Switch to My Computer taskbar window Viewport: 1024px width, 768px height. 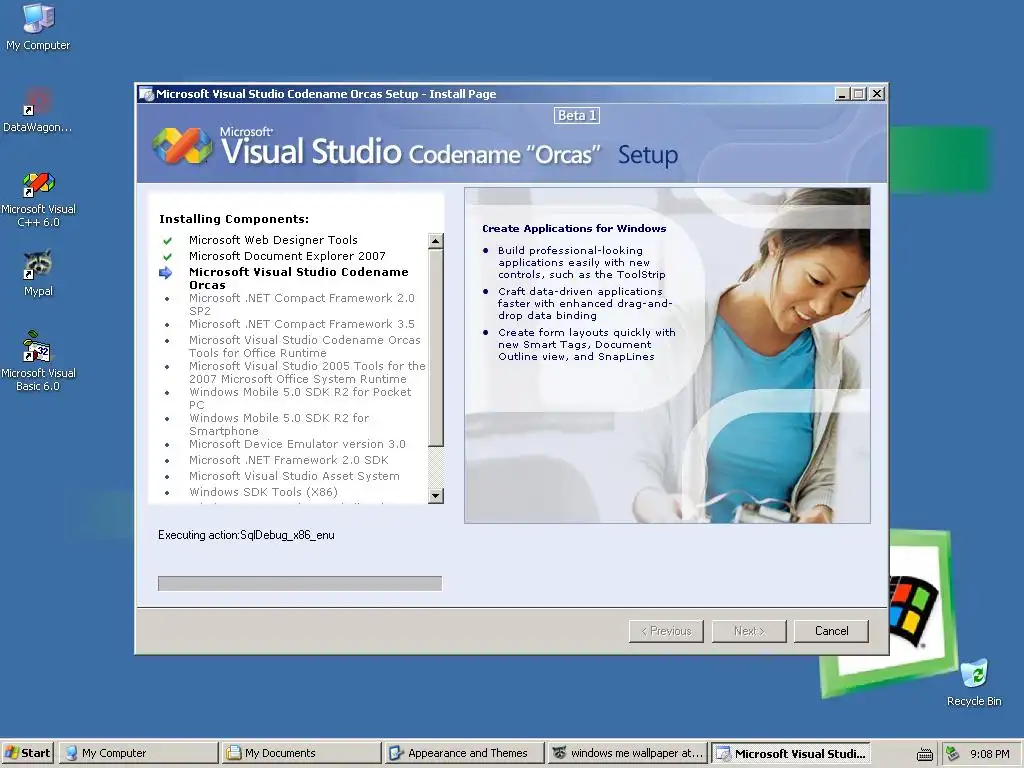138,753
